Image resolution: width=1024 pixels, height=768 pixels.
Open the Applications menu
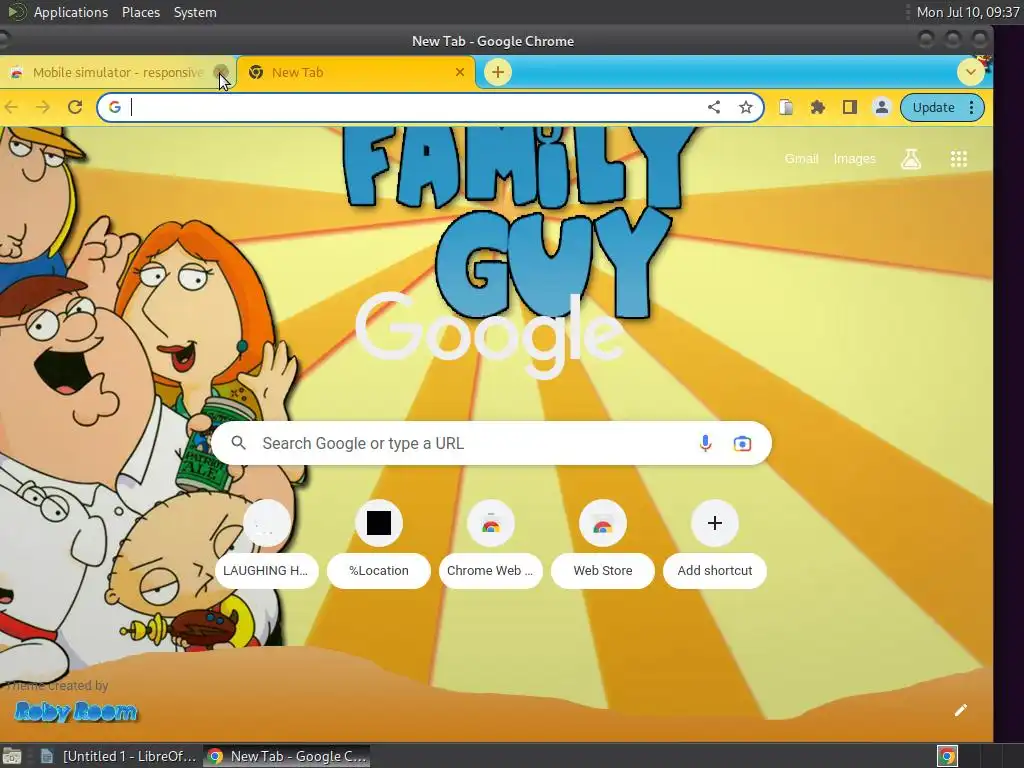71,12
